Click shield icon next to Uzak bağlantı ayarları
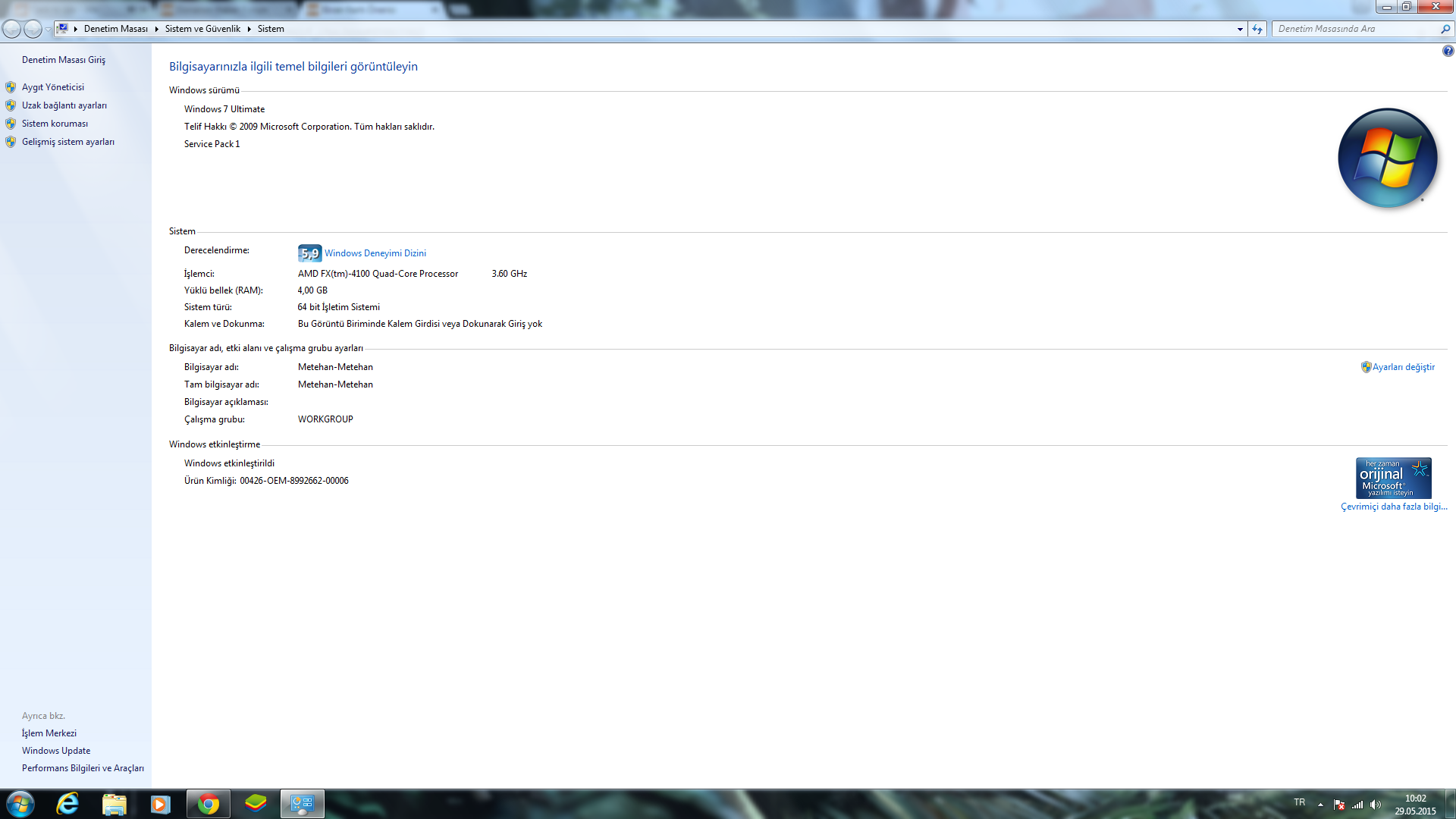Screen dimensions: 1456x819 (11, 105)
